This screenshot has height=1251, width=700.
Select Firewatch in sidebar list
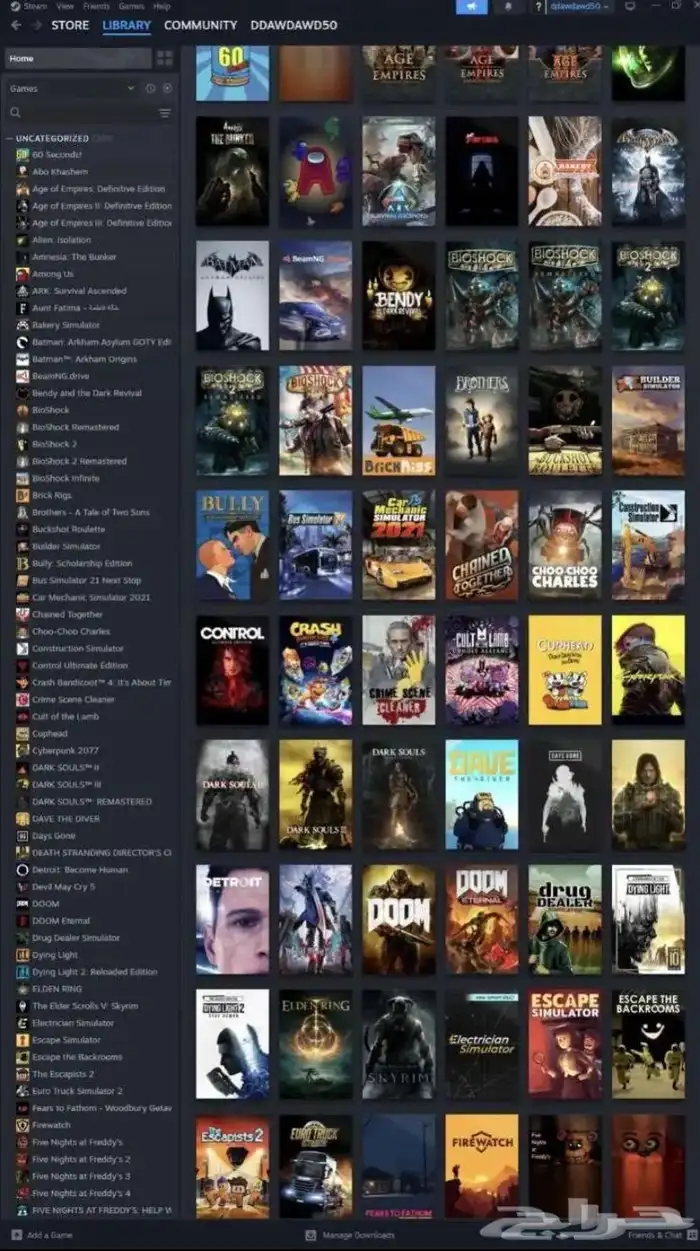(51, 1125)
